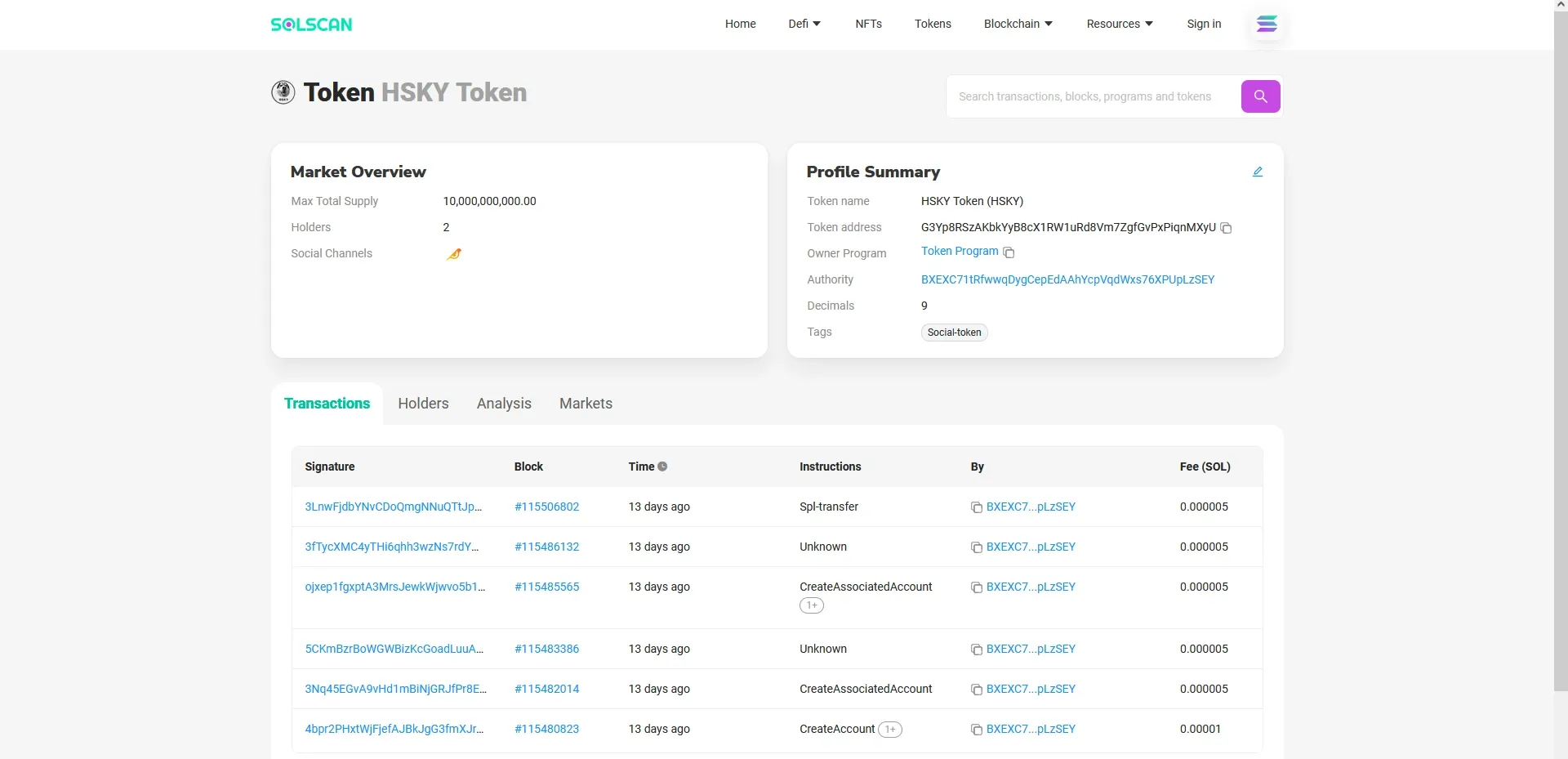Switch to the Holders tab
Viewport: 1568px width, 759px height.
coord(423,404)
